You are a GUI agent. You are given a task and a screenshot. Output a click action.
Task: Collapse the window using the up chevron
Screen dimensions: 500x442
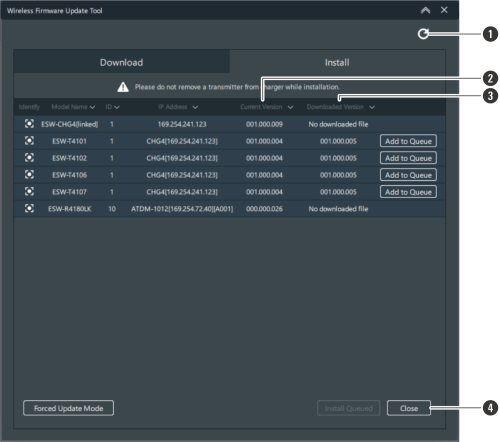tap(425, 10)
